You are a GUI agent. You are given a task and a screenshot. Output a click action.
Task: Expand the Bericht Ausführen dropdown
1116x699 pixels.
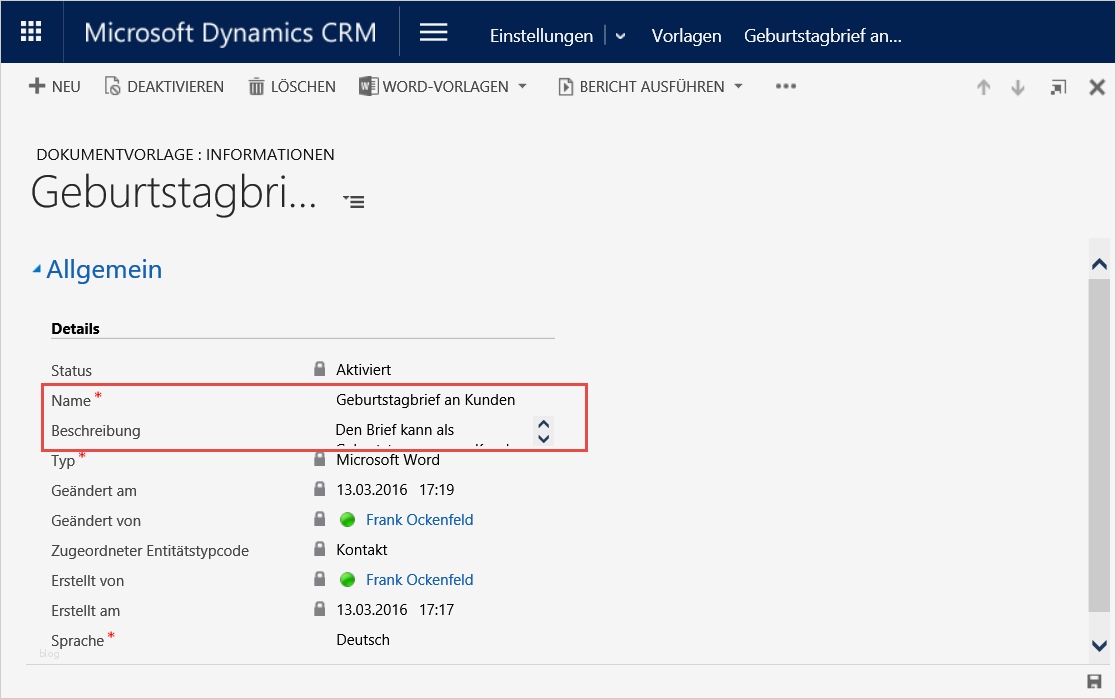pos(738,86)
